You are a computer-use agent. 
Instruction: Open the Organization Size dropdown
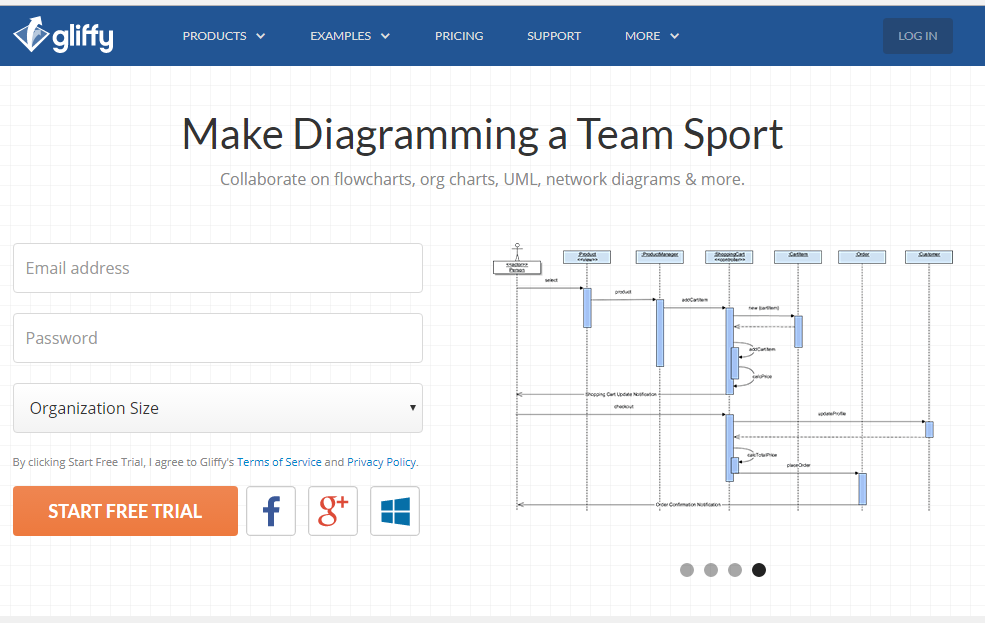click(218, 408)
